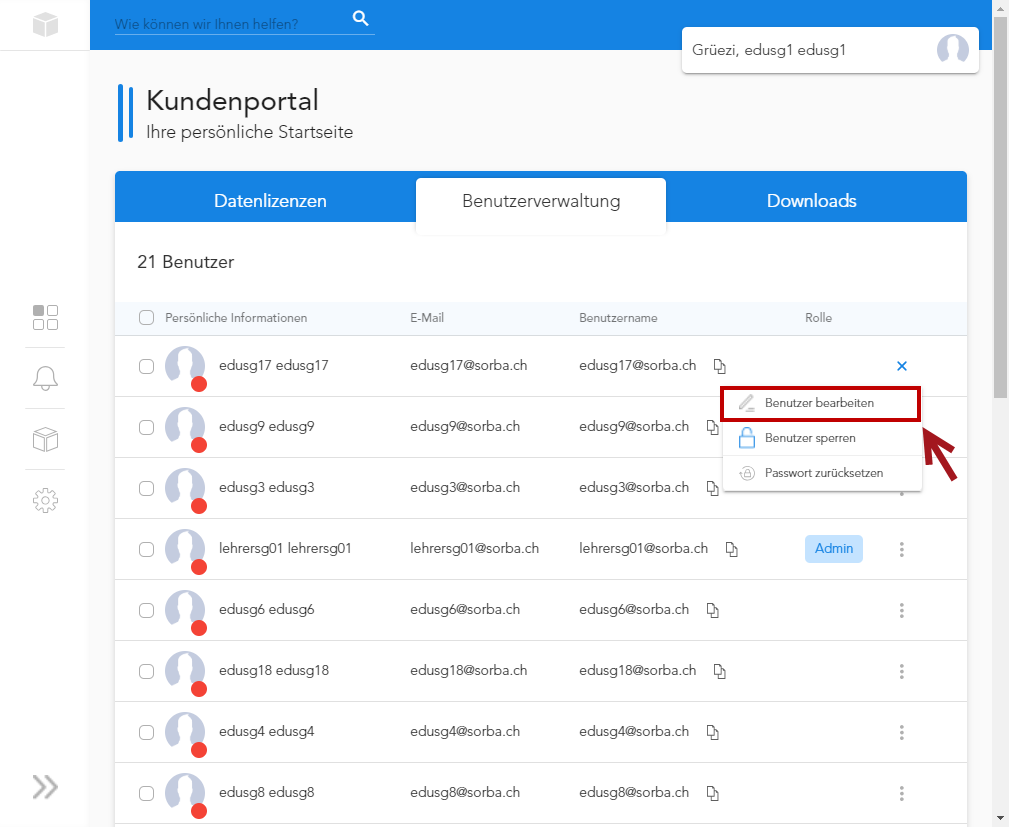The width and height of the screenshot is (1009, 827).
Task: Open the dashboard tiles sidebar icon
Action: [x=46, y=317]
